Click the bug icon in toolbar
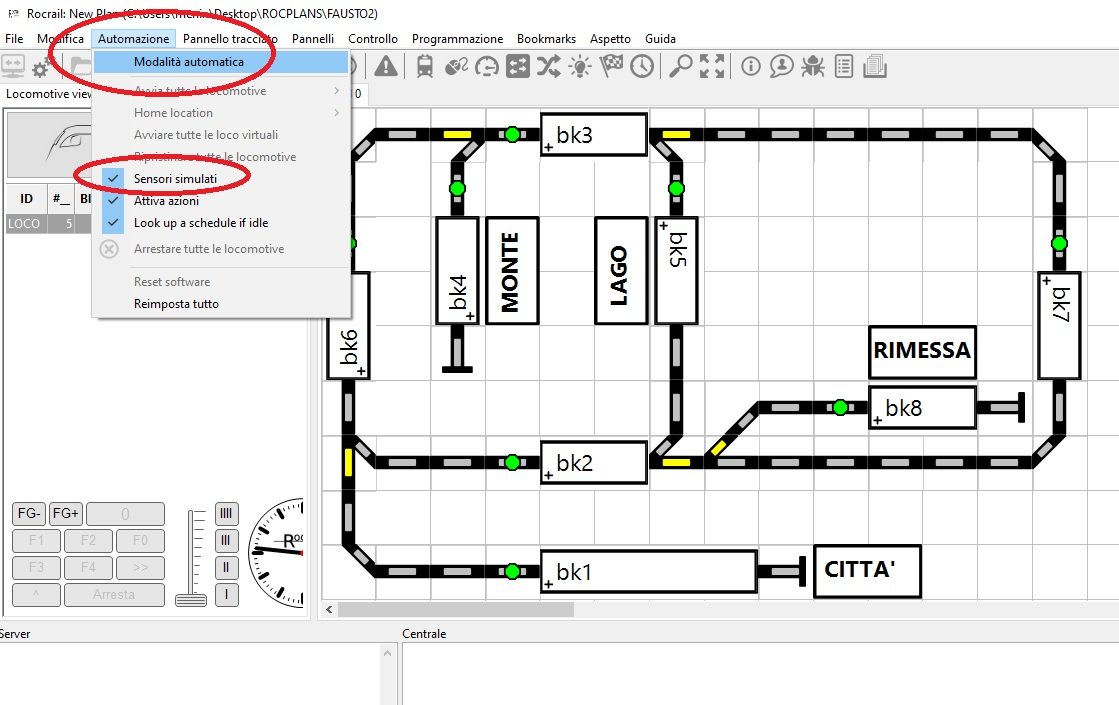The image size is (1119, 705). 813,67
